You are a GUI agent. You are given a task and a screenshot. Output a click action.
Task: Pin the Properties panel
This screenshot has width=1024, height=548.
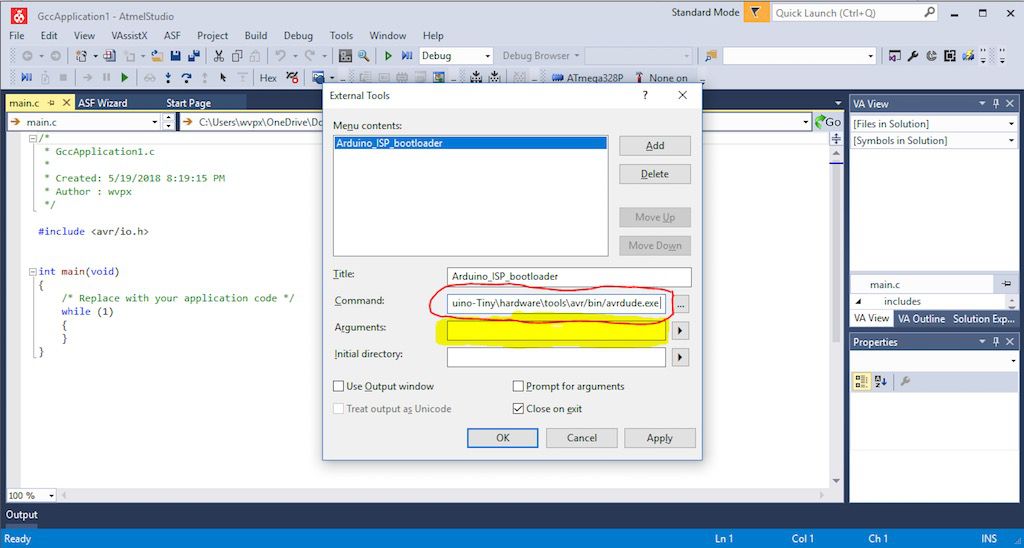pos(997,342)
